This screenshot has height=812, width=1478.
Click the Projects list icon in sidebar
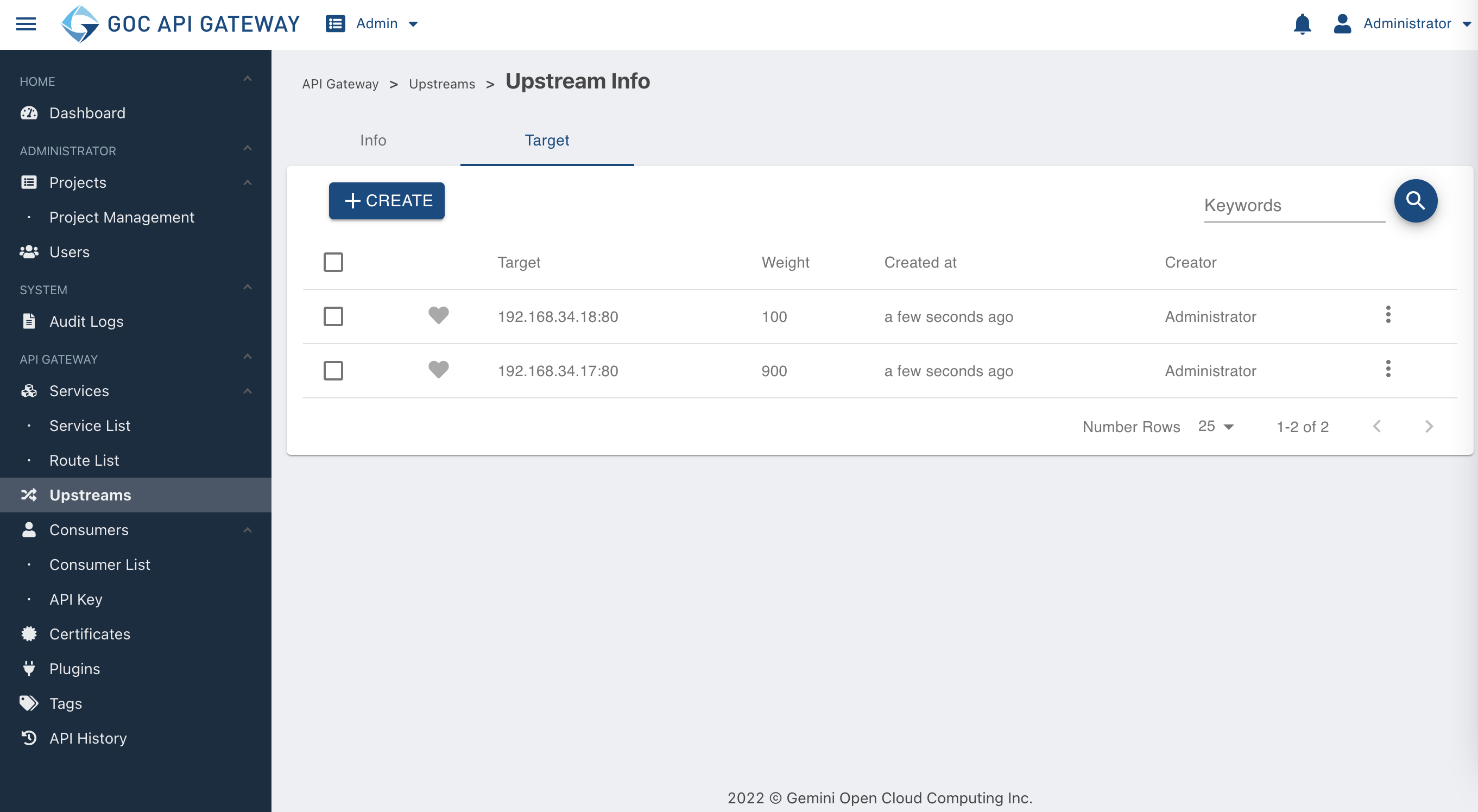click(x=29, y=182)
